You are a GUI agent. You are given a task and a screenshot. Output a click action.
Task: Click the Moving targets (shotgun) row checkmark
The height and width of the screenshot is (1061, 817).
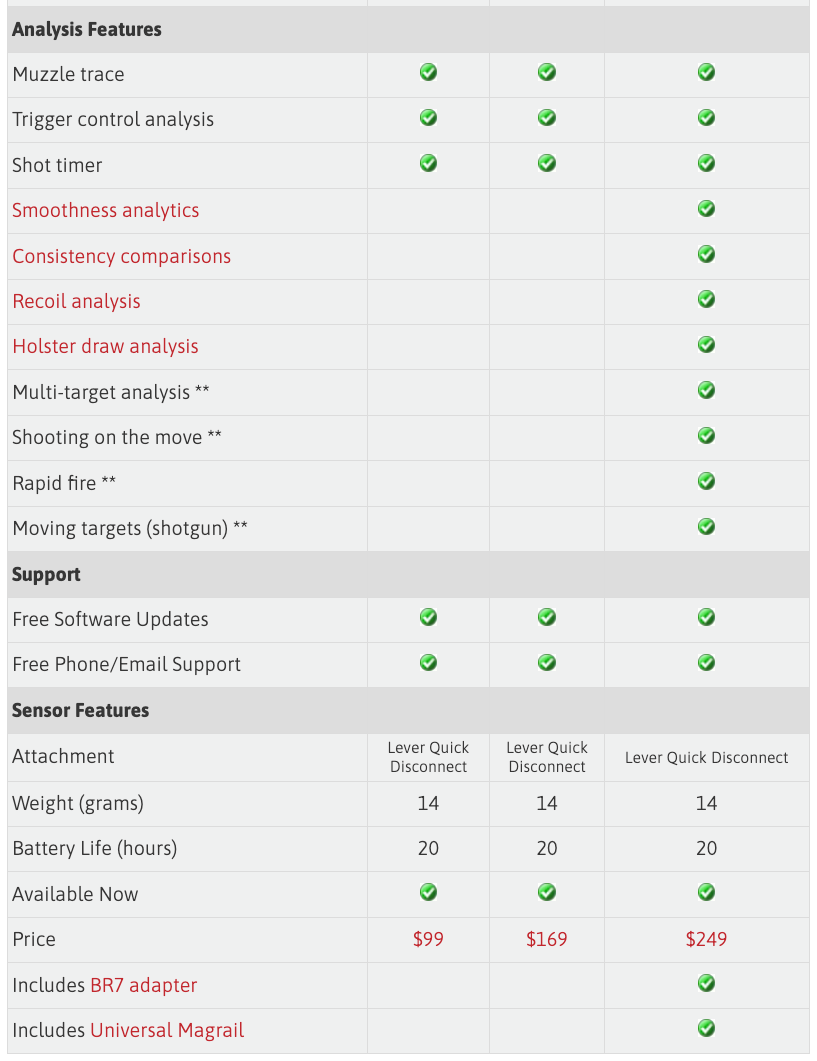coord(706,527)
